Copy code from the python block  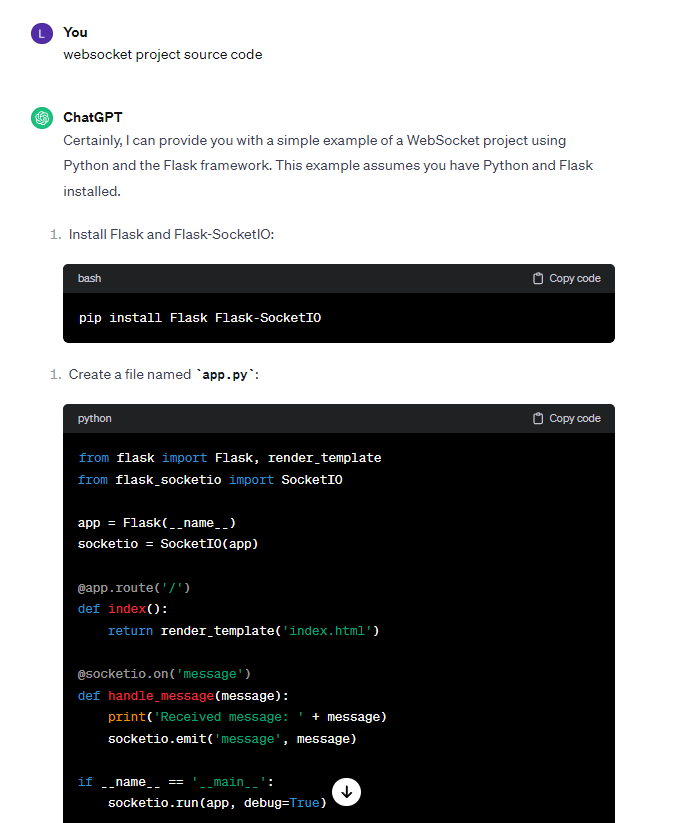(566, 418)
